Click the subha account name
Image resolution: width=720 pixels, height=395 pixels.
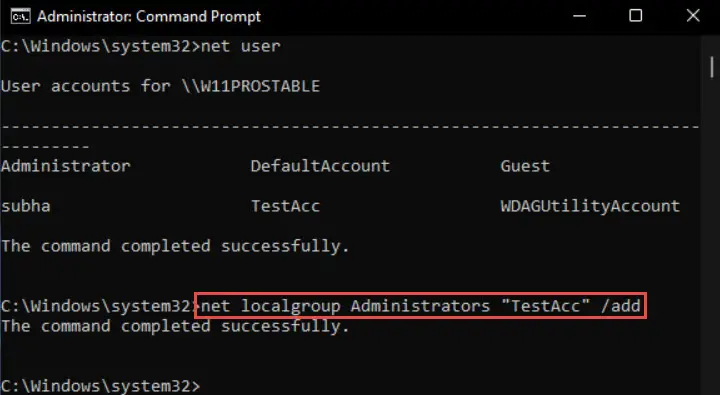click(26, 206)
